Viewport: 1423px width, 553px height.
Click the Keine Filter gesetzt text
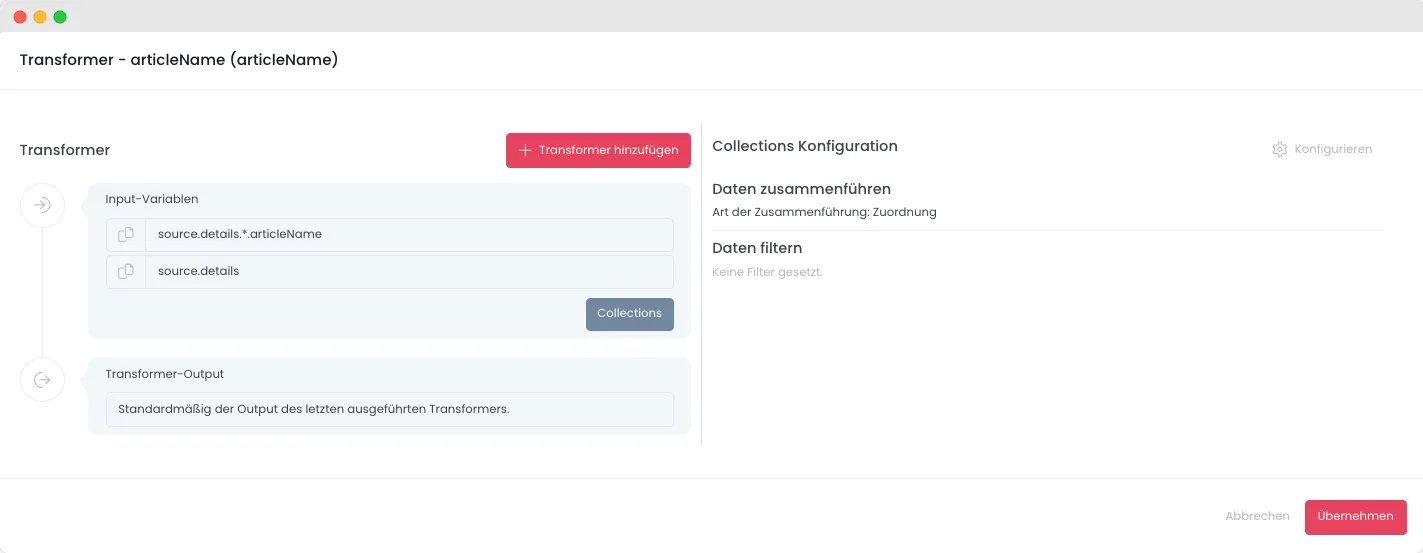click(767, 272)
